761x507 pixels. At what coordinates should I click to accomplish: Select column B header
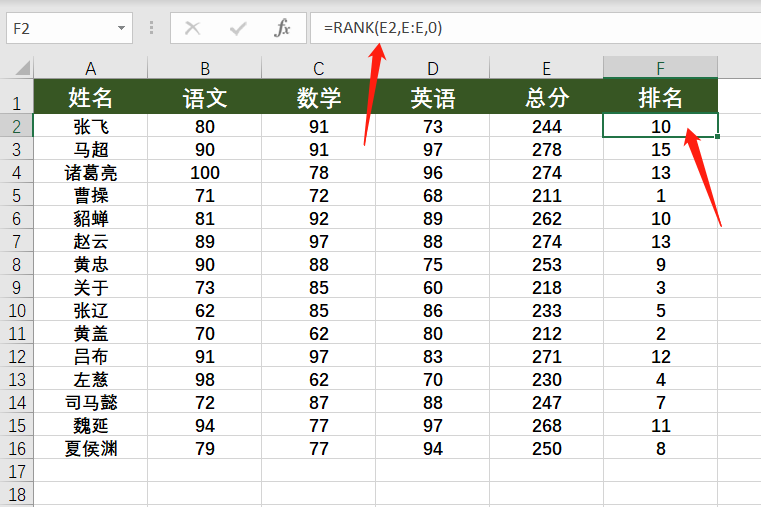tap(204, 68)
